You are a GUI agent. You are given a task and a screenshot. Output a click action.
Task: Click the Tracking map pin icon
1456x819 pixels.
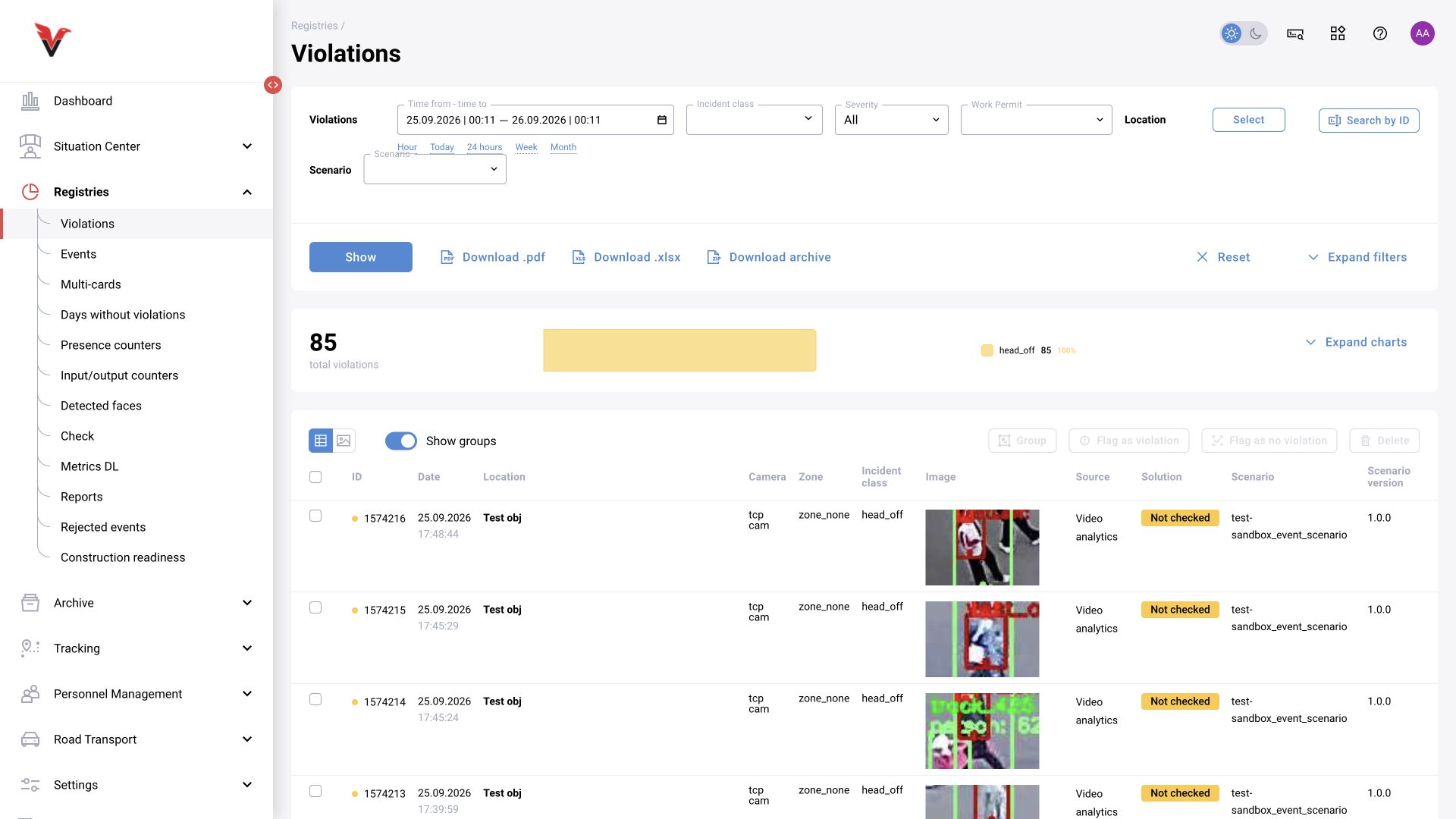(30, 648)
